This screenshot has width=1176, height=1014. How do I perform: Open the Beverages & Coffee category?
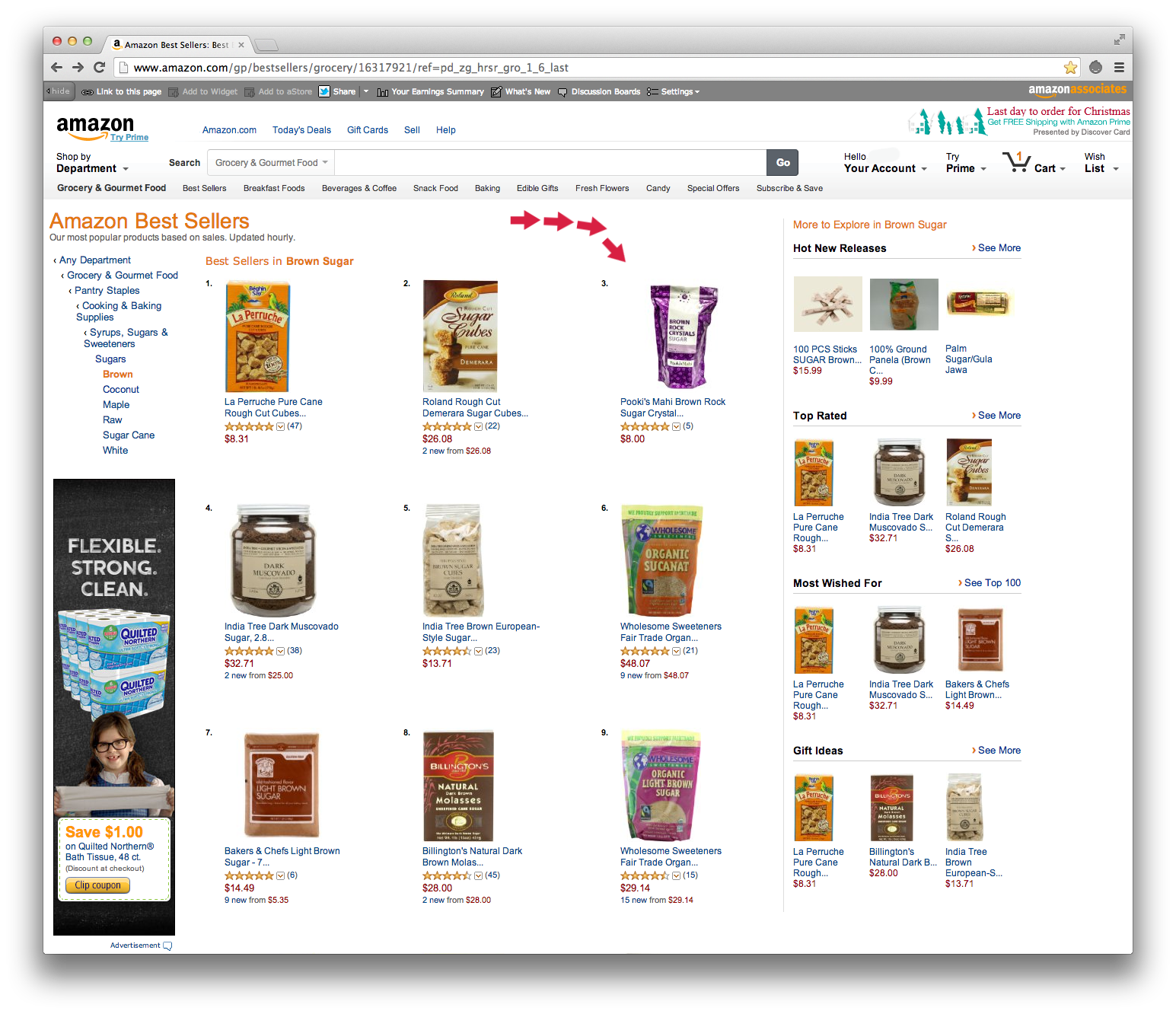click(359, 188)
